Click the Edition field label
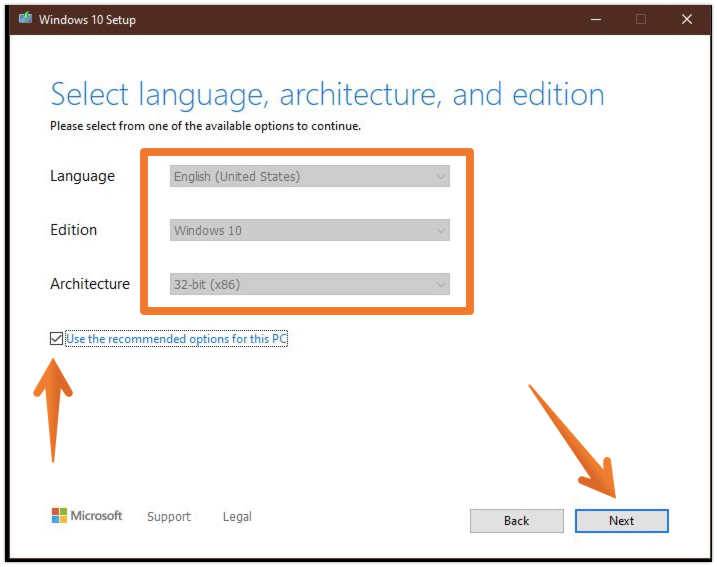Image resolution: width=717 pixels, height=567 pixels. 74,230
